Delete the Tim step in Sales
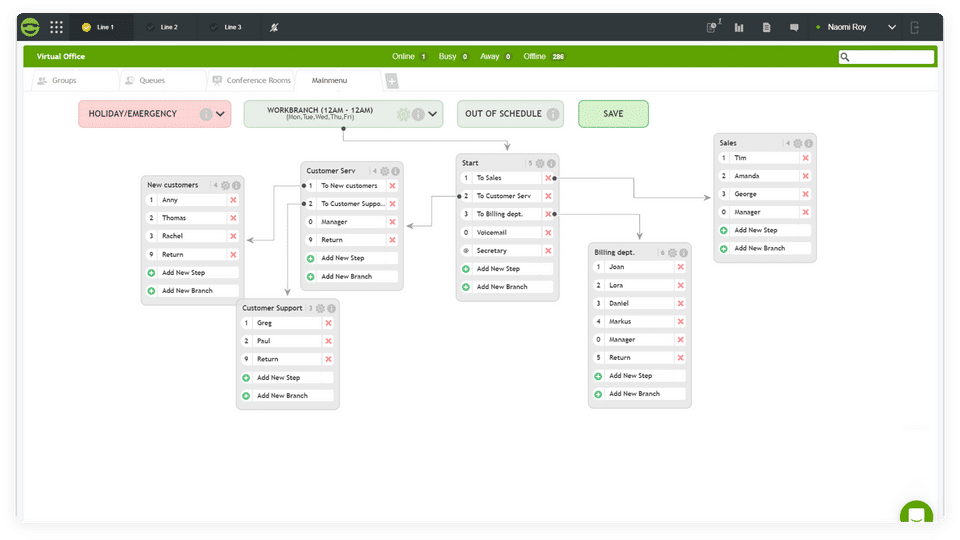The width and height of the screenshot is (960, 540). (806, 158)
